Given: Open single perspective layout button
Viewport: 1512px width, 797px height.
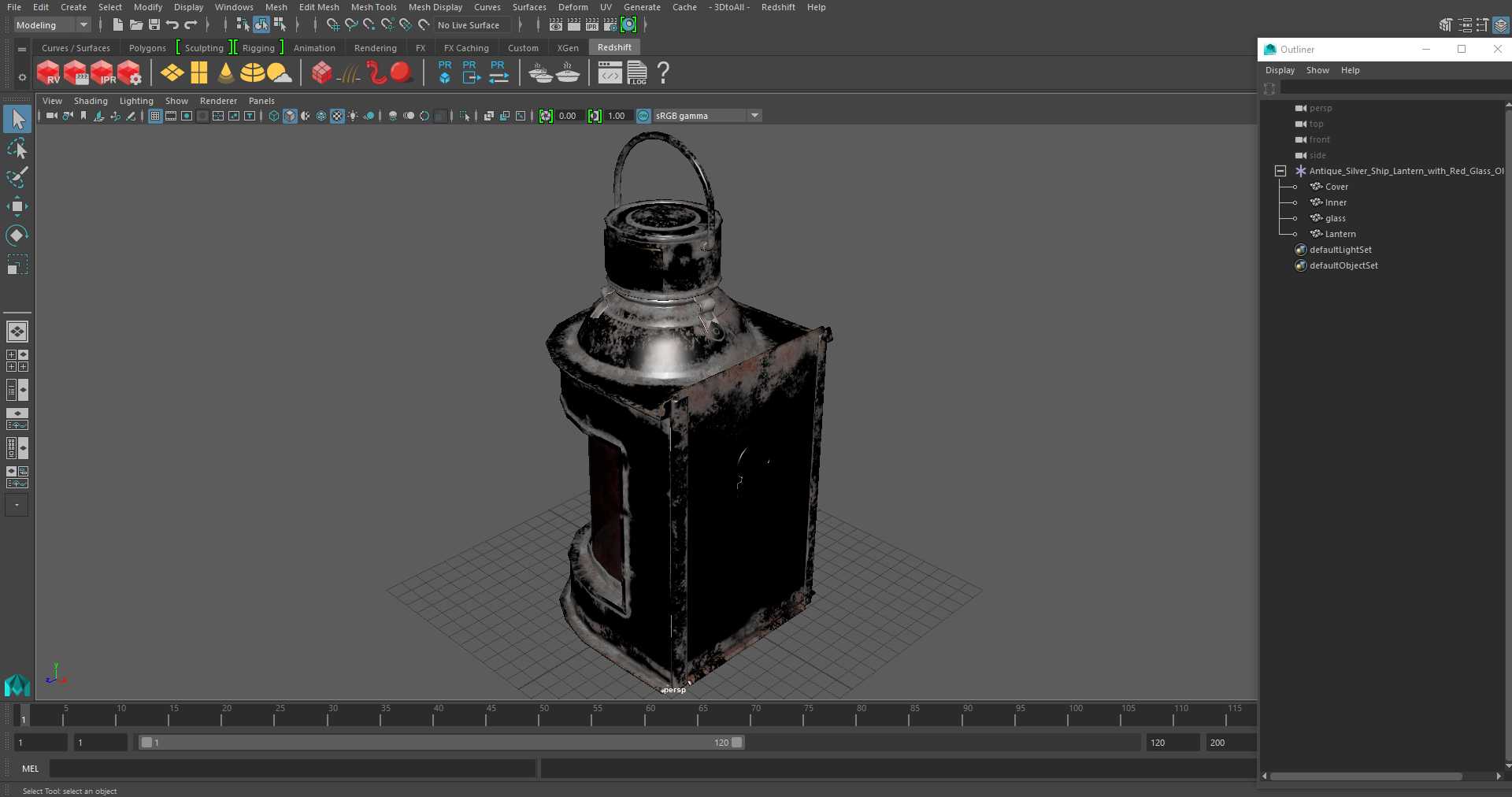Looking at the screenshot, I should (17, 332).
